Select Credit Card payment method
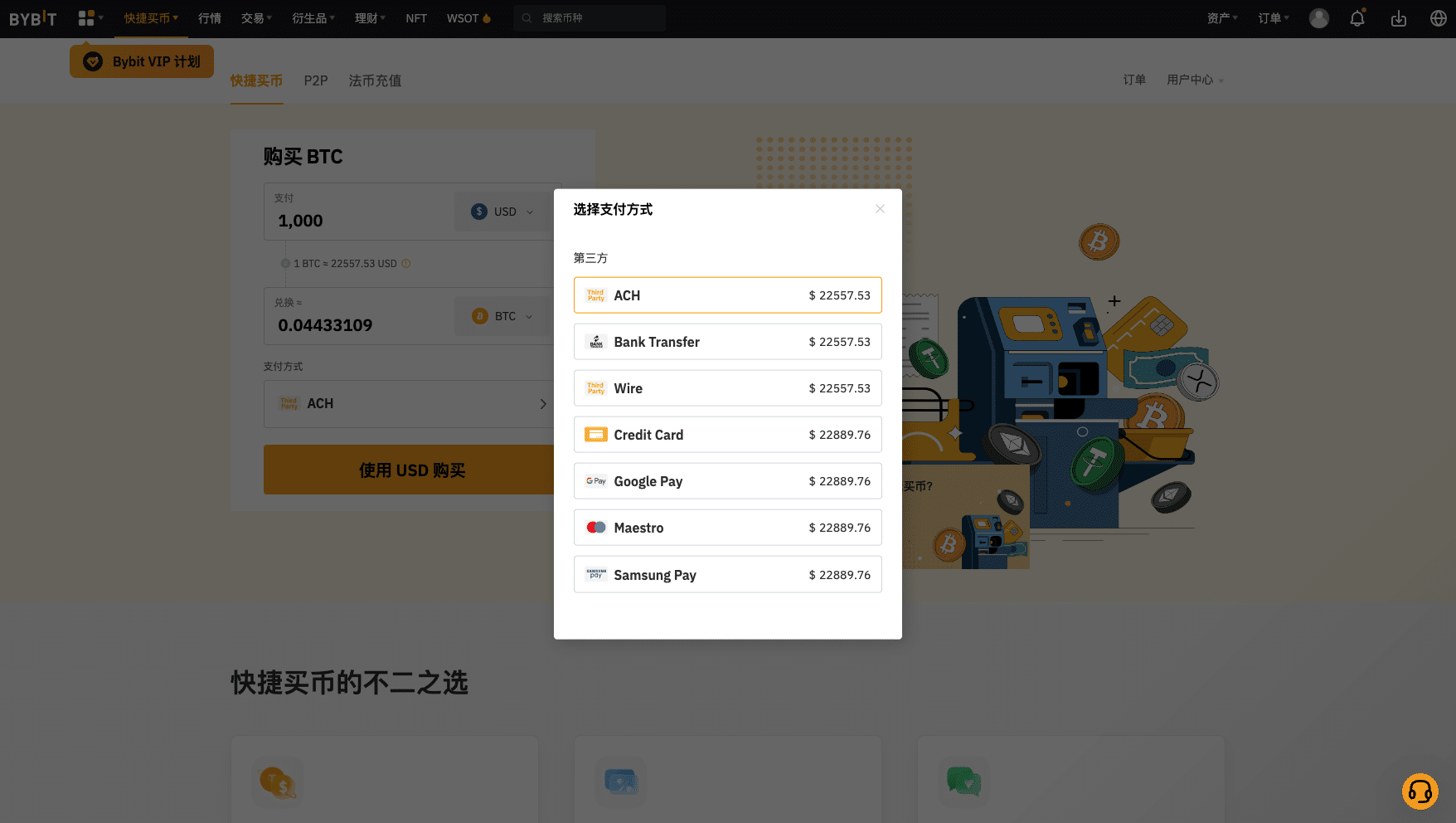Screen dimensions: 1456x823 pos(727,435)
